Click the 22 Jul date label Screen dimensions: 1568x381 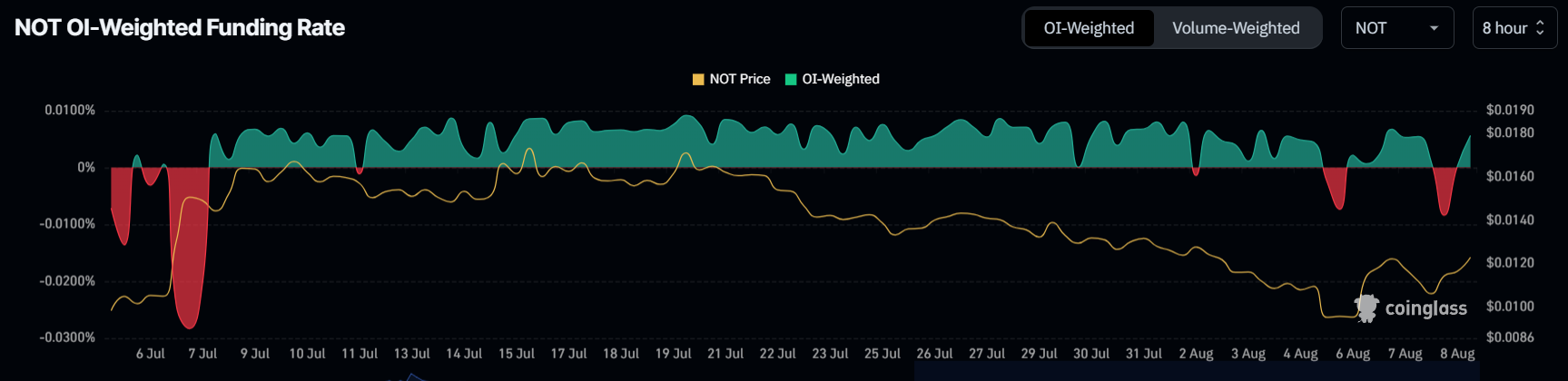click(778, 354)
